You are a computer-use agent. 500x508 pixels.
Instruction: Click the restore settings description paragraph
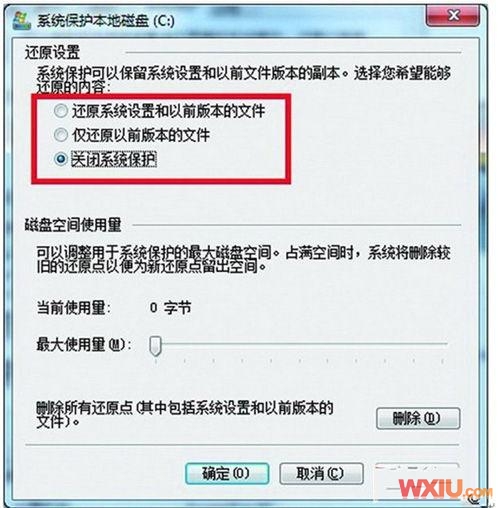[243, 80]
